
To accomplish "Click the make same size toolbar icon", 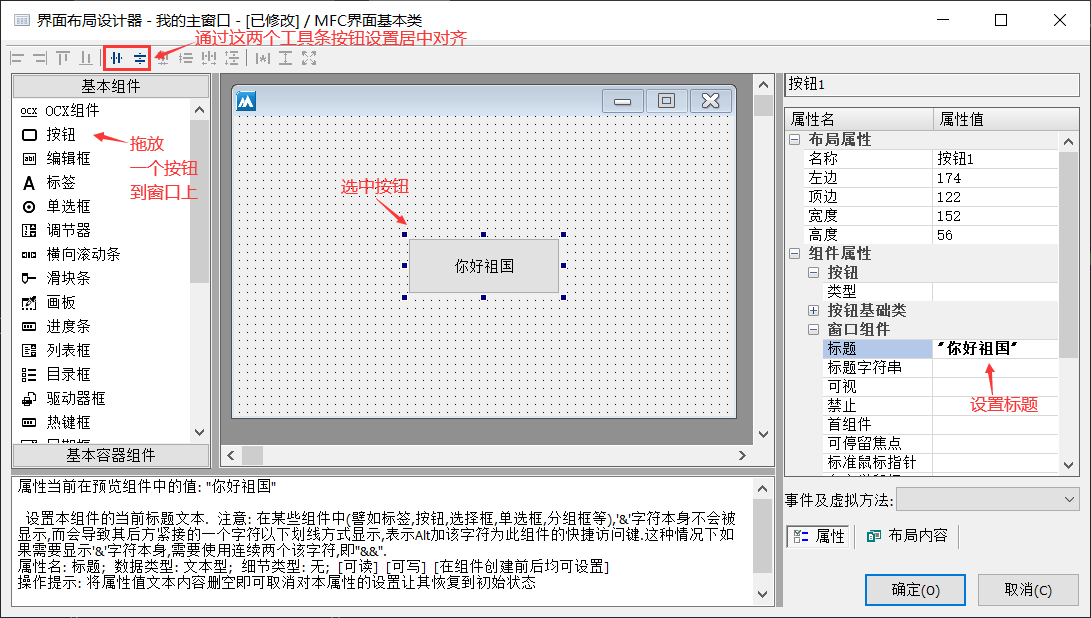I will click(x=309, y=58).
